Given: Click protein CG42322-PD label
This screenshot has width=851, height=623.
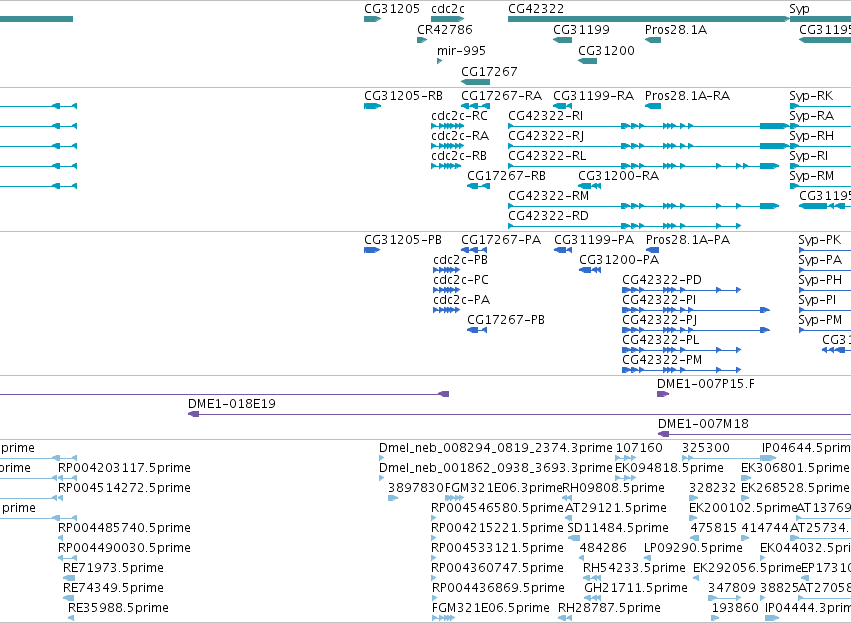Looking at the screenshot, I should point(662,280).
